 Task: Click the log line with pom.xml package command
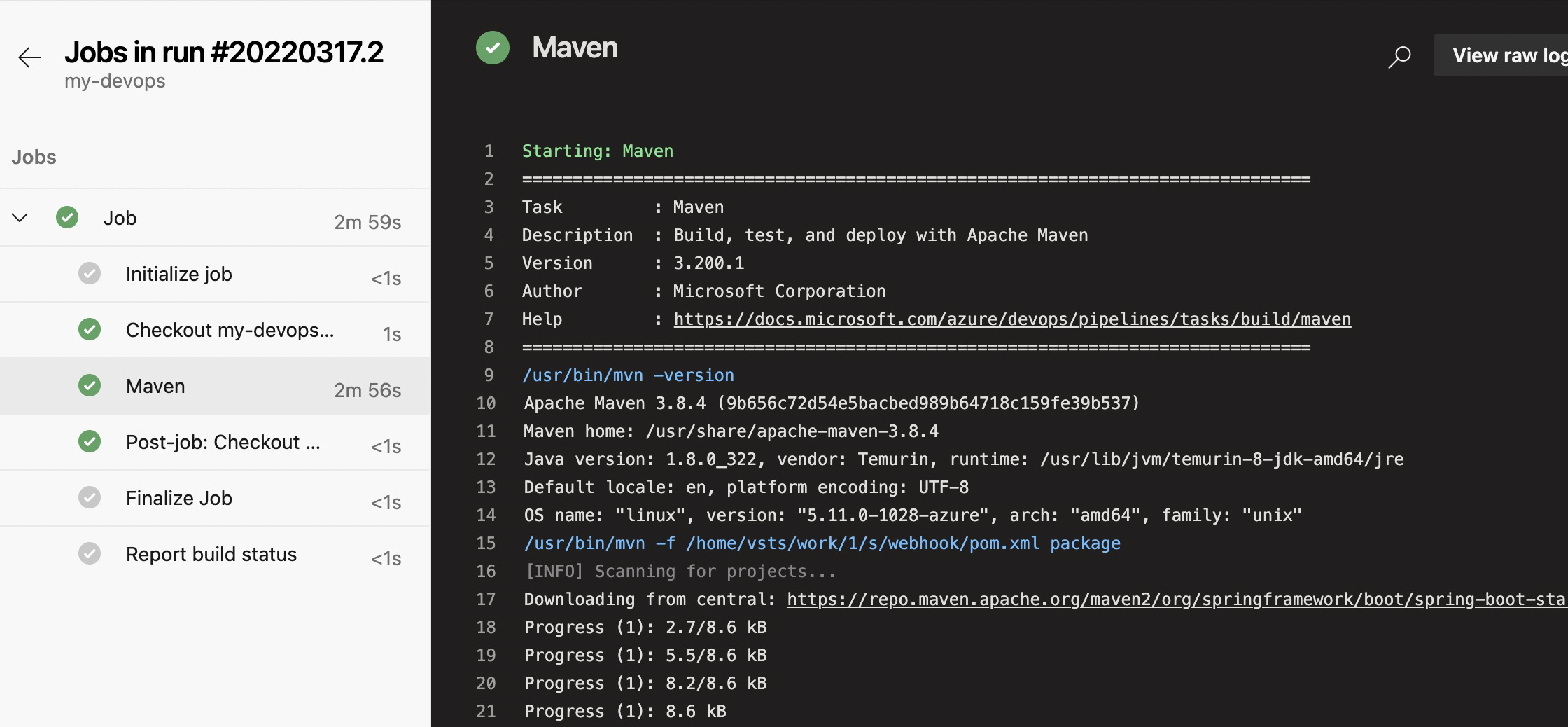point(822,543)
